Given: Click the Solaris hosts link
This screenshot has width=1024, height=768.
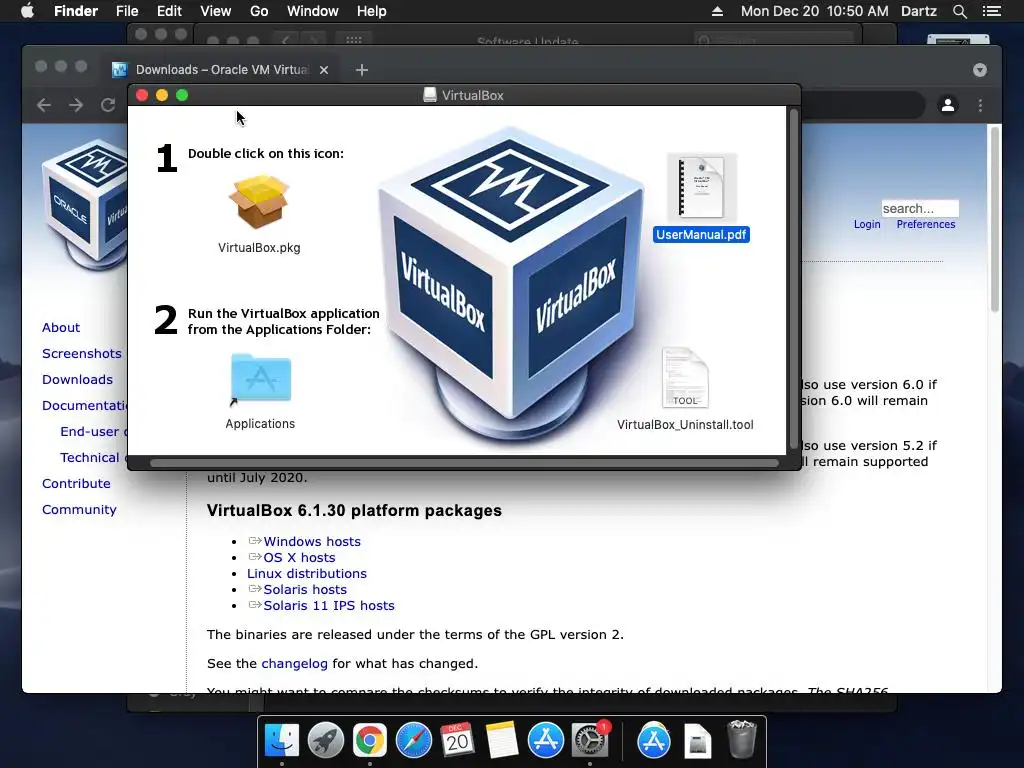Looking at the screenshot, I should tap(305, 590).
